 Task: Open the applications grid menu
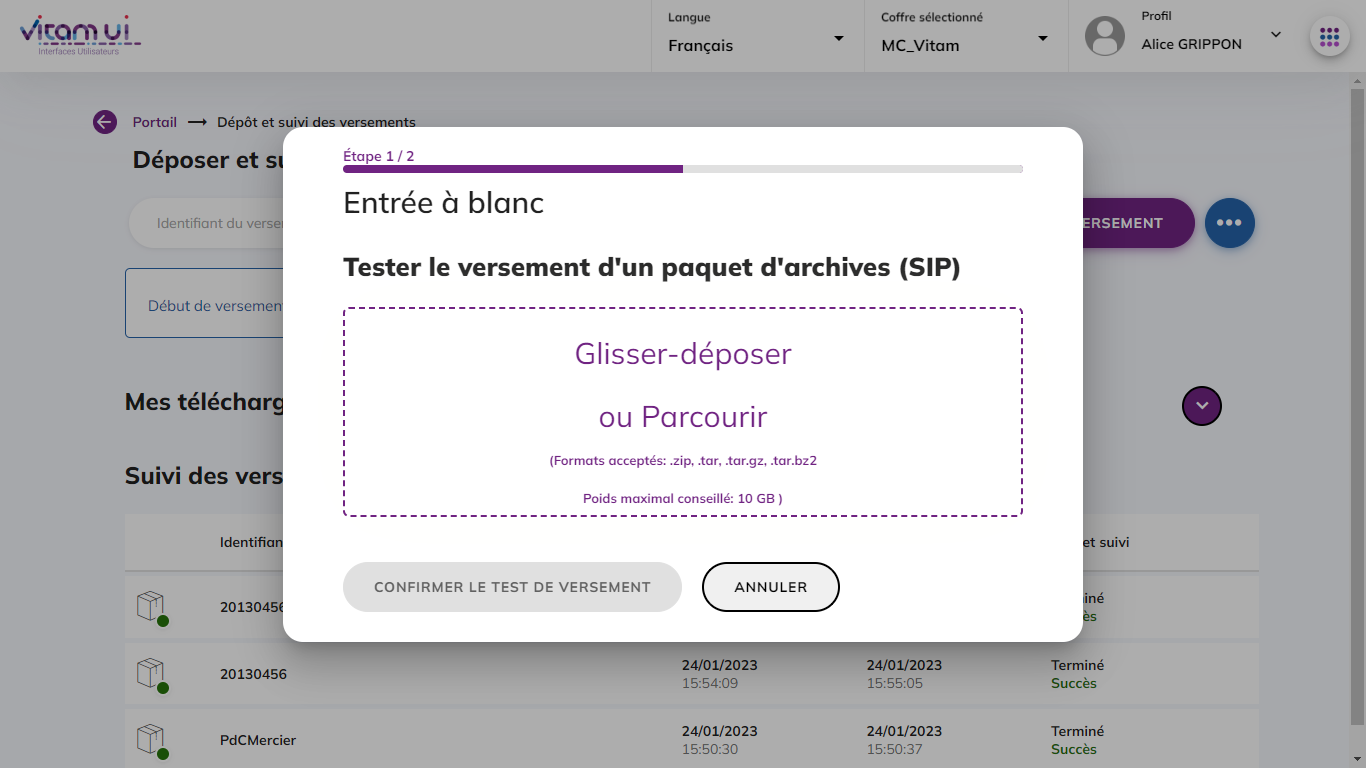point(1329,37)
